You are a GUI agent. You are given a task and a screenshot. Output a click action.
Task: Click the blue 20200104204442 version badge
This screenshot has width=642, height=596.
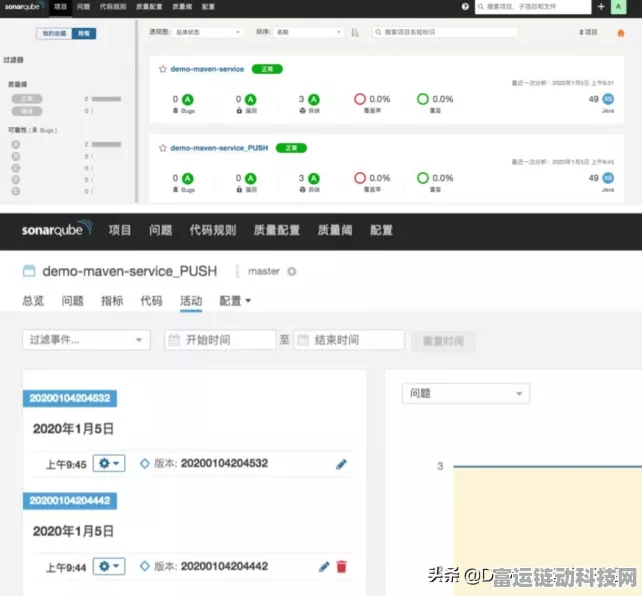pyautogui.click(x=70, y=501)
